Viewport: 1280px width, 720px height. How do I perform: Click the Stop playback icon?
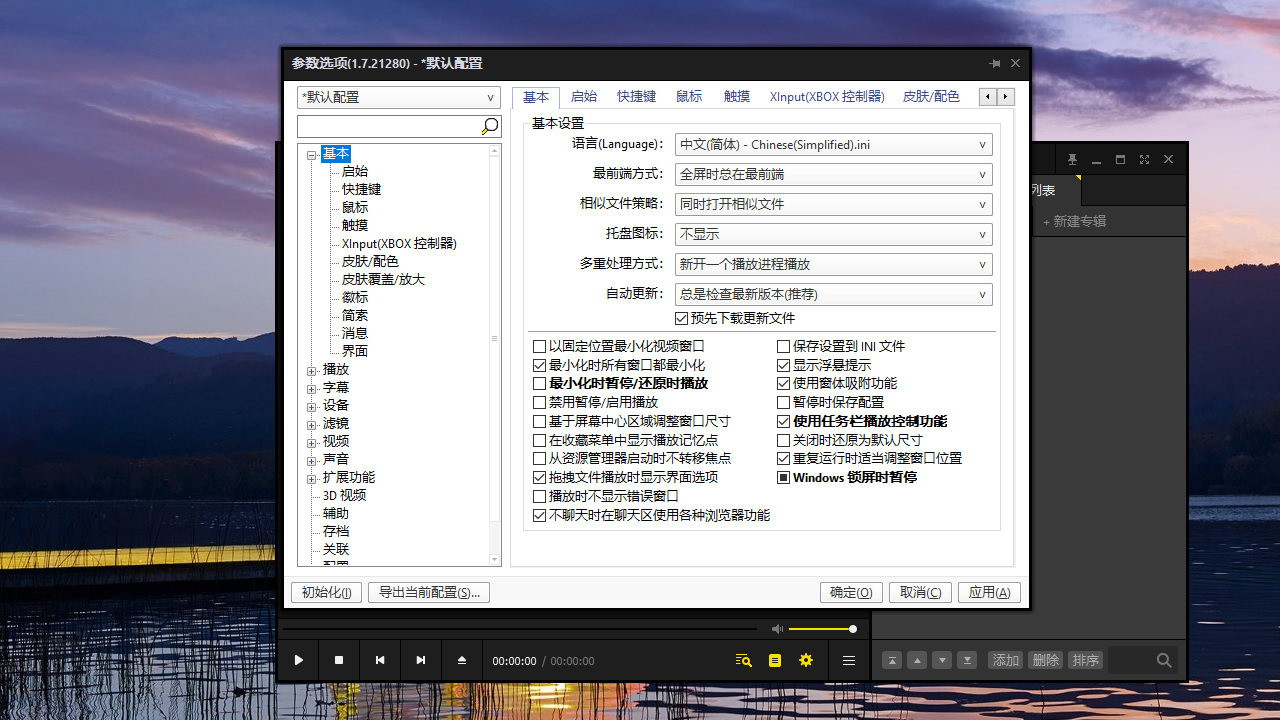(x=339, y=660)
